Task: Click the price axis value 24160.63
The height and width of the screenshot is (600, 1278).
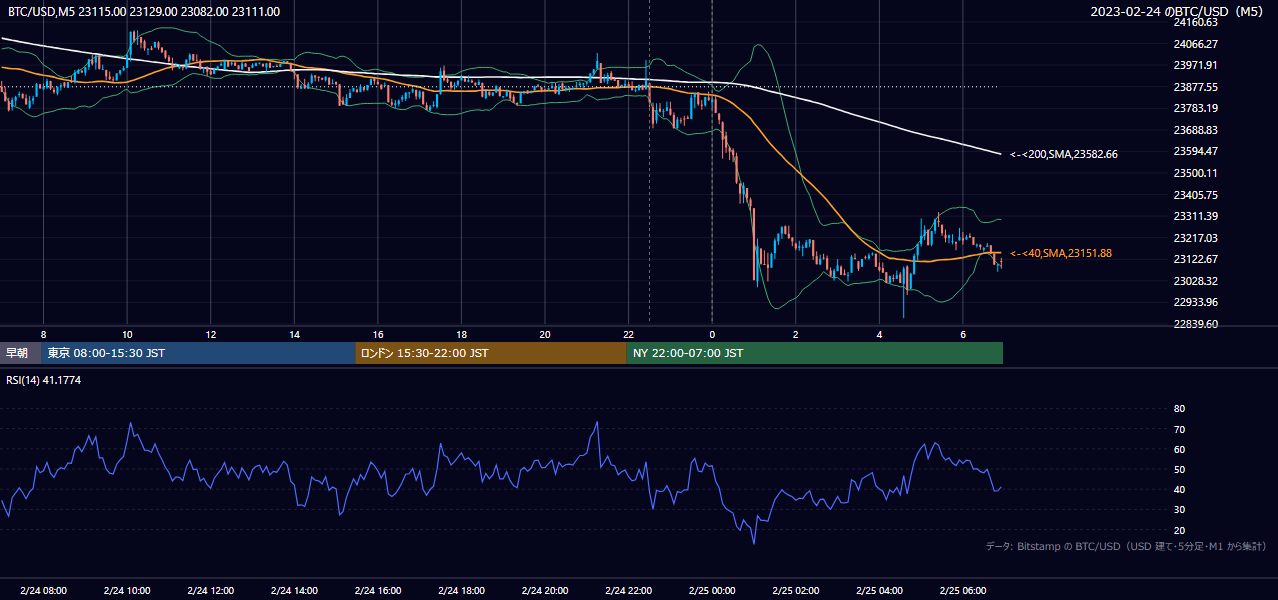Action: 1195,22
